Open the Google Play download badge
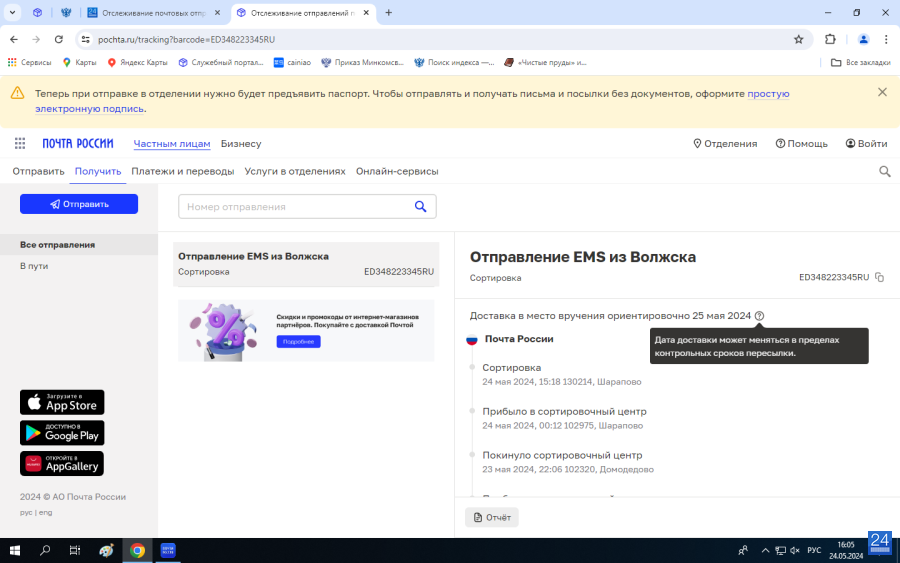The height and width of the screenshot is (563, 900). pos(62,433)
